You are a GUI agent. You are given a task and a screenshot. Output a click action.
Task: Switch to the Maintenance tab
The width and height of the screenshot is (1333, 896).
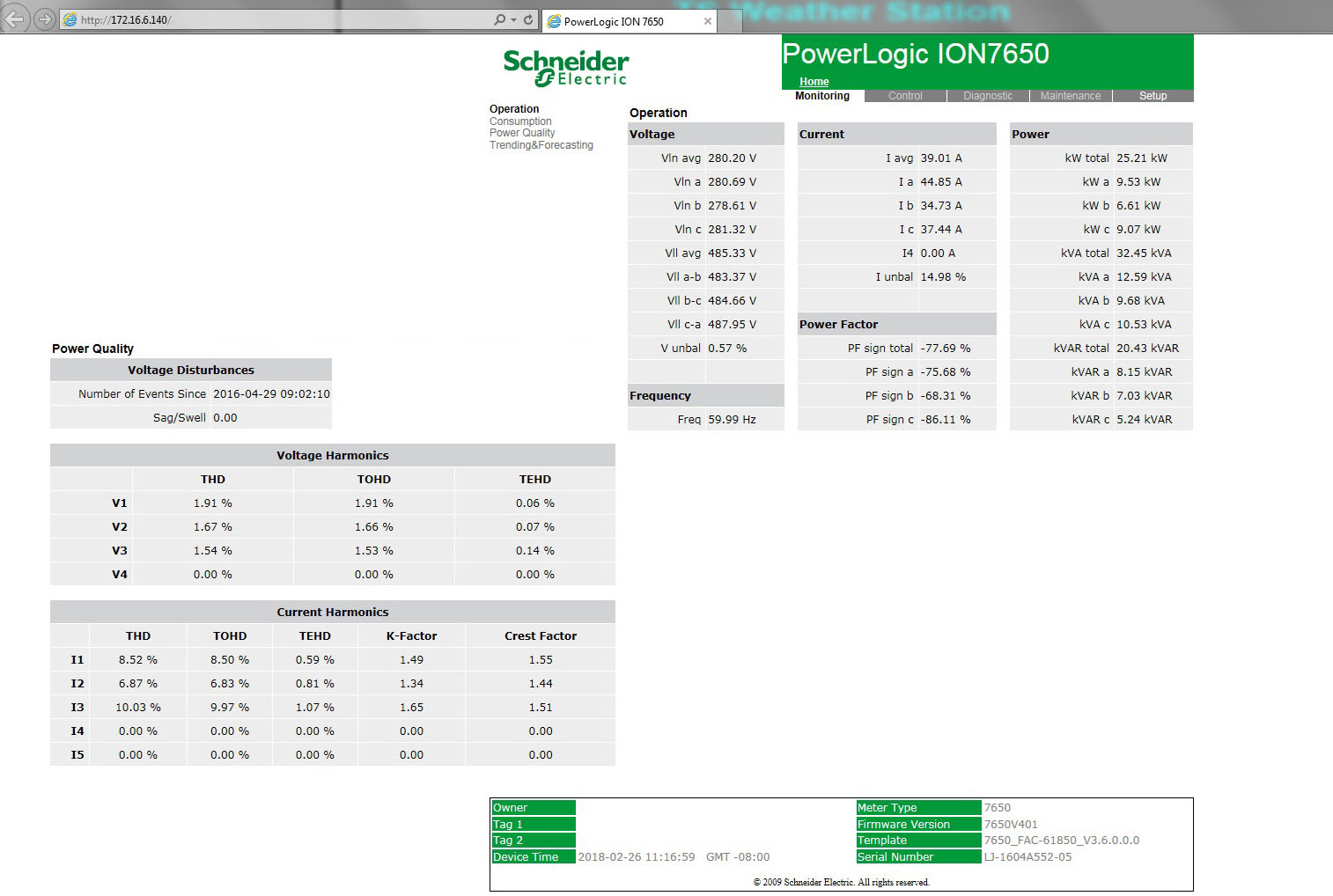click(1071, 96)
